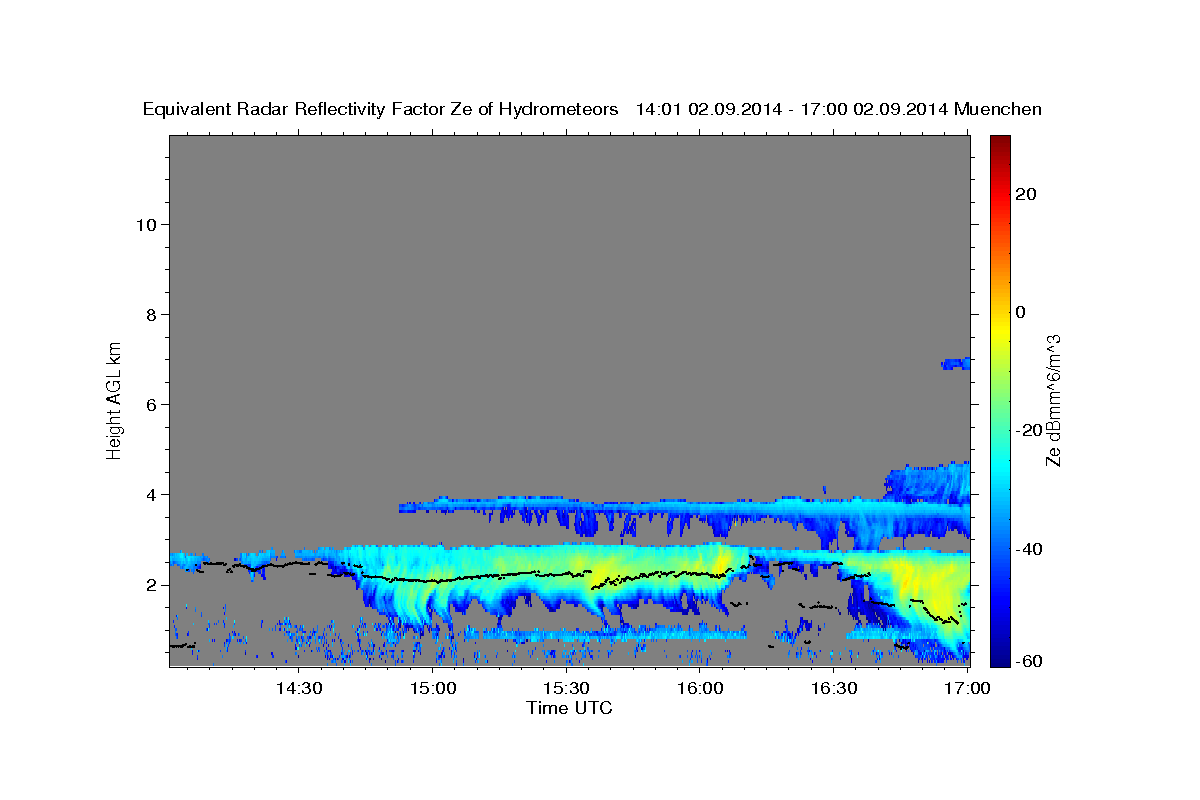Click the height axis label '2'

[x=151, y=584]
